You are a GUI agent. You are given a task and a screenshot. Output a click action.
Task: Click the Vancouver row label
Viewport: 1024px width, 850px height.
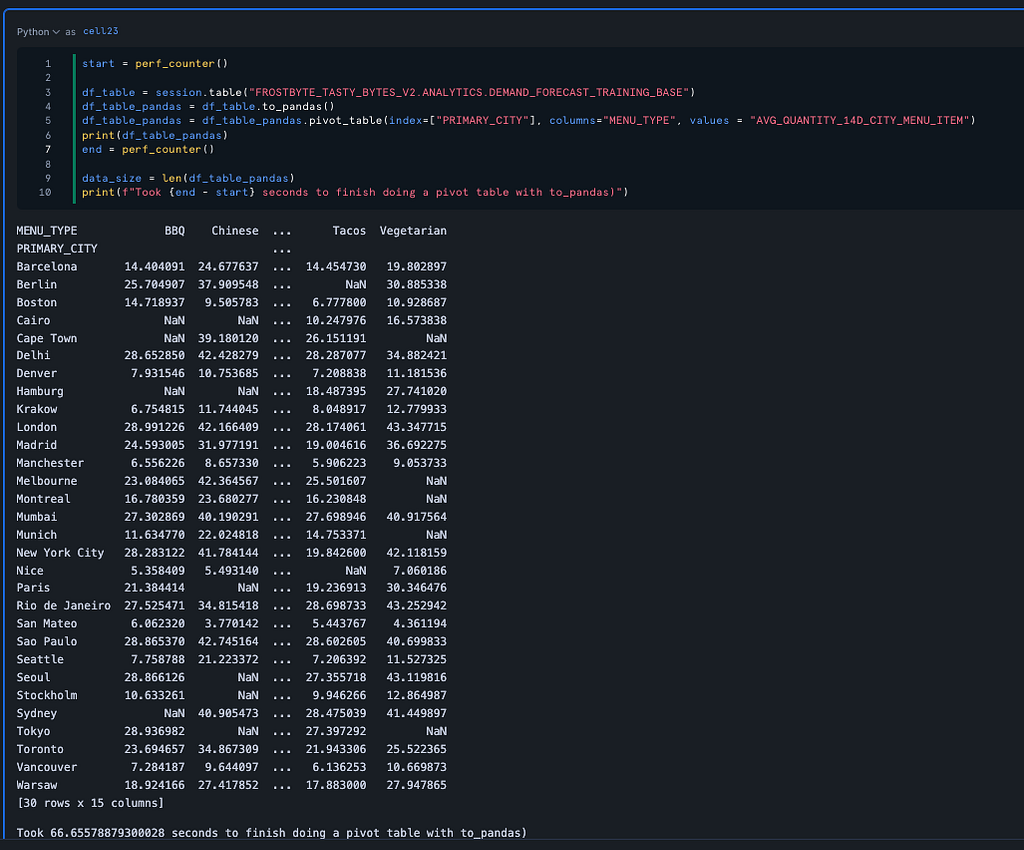(x=46, y=767)
